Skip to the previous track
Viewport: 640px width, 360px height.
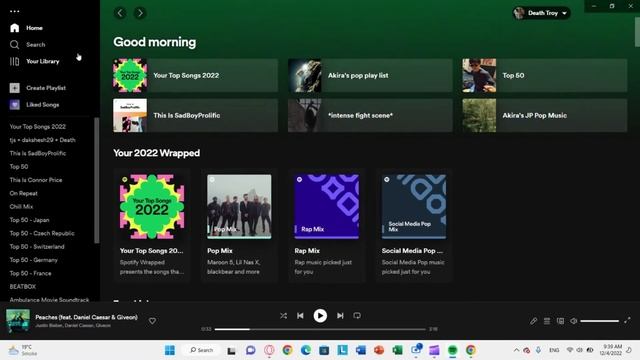click(300, 316)
